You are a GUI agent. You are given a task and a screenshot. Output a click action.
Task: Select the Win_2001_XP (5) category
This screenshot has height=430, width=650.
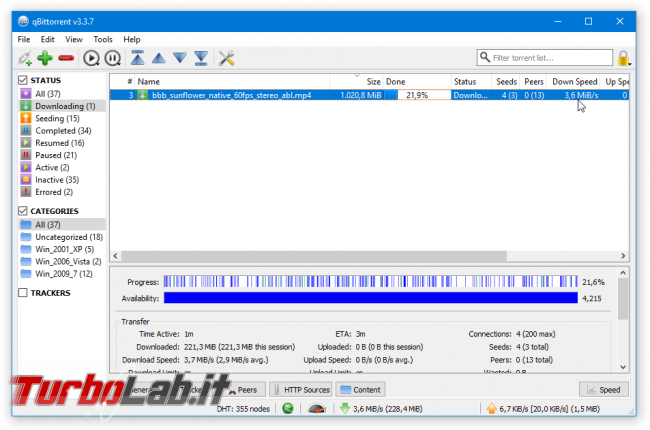pos(62,249)
